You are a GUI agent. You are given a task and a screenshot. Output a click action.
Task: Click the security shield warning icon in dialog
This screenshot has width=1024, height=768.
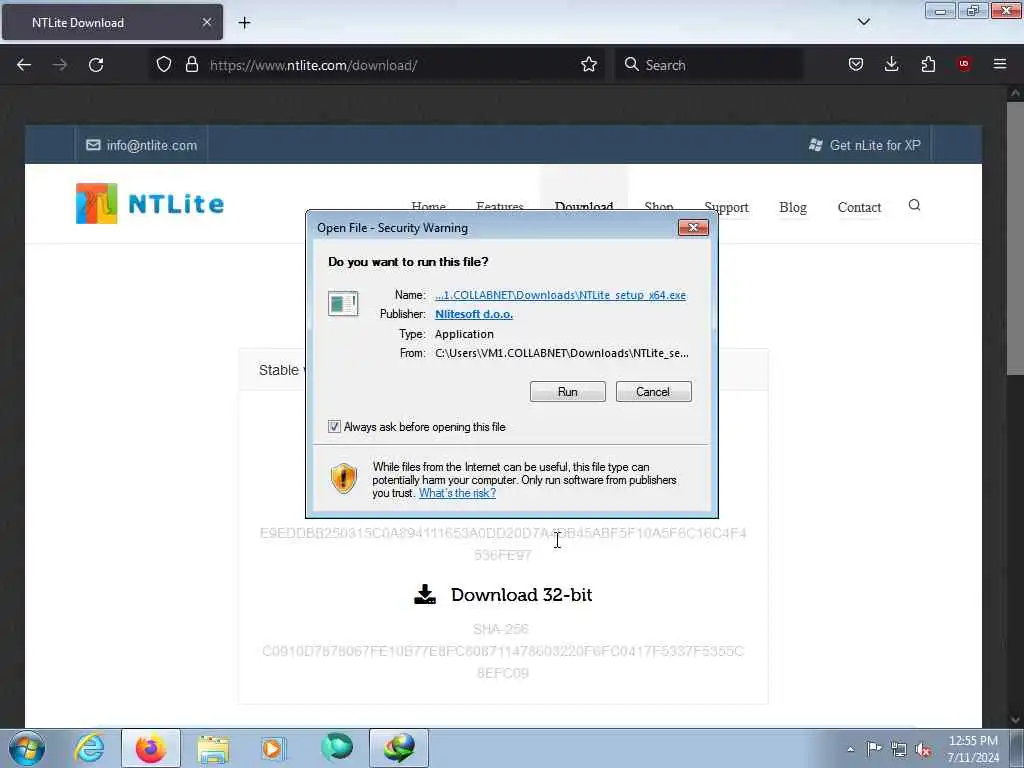pos(344,478)
